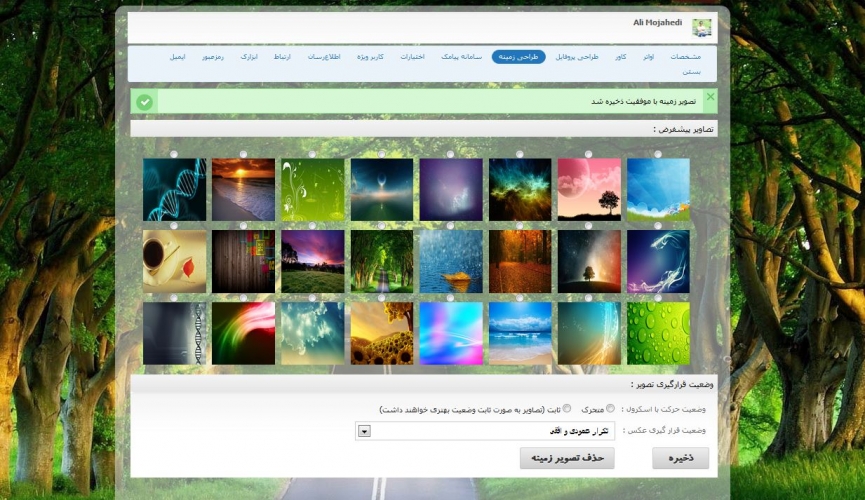Select radio button above green floral swirl image
Image resolution: width=865 pixels, height=500 pixels.
click(x=312, y=154)
